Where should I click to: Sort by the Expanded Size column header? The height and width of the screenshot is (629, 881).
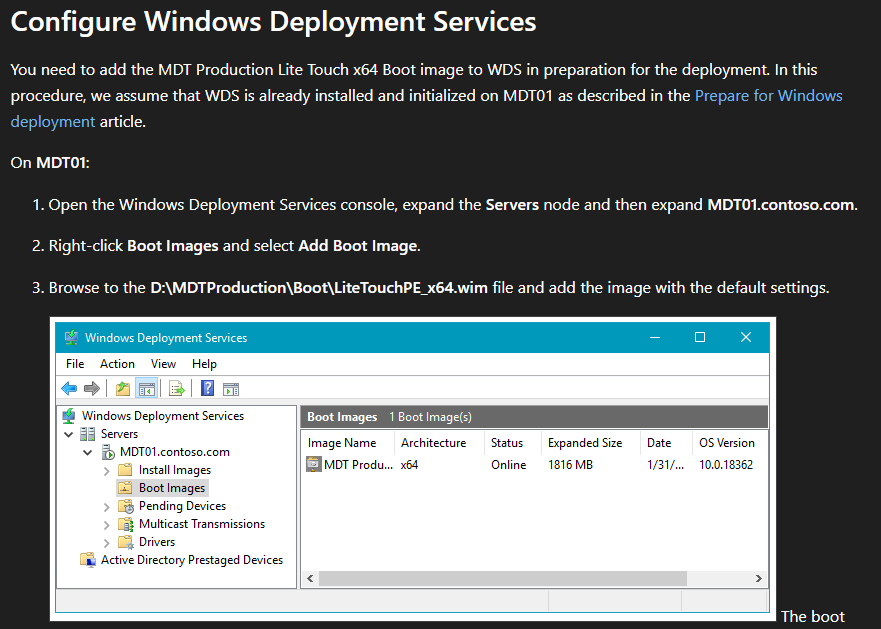coord(585,442)
